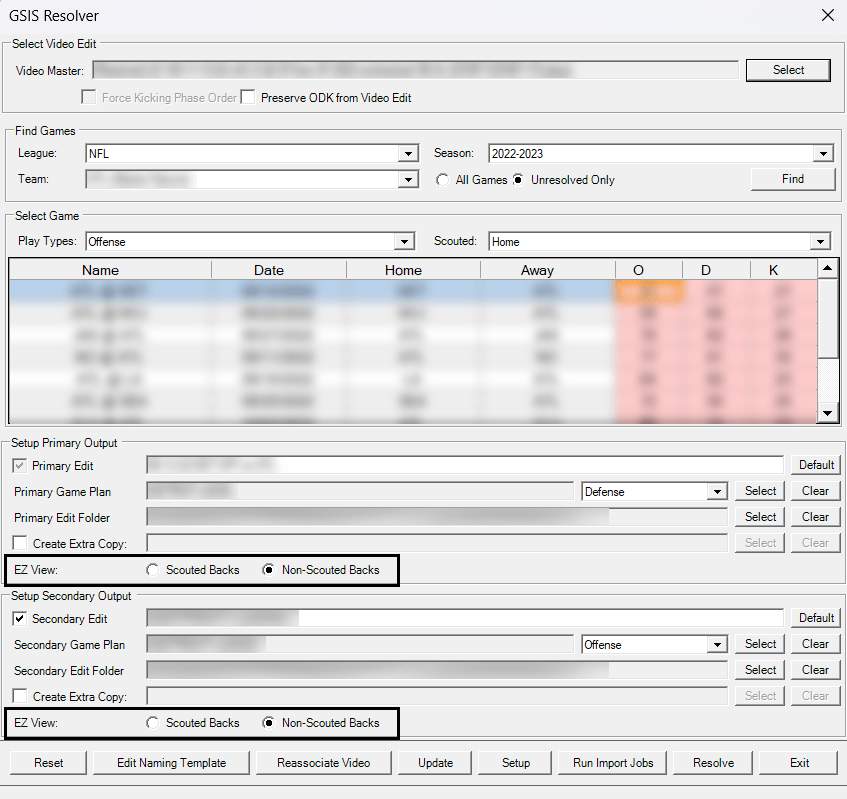Click into Primary Edit name field
The image size is (847, 799).
(465, 465)
